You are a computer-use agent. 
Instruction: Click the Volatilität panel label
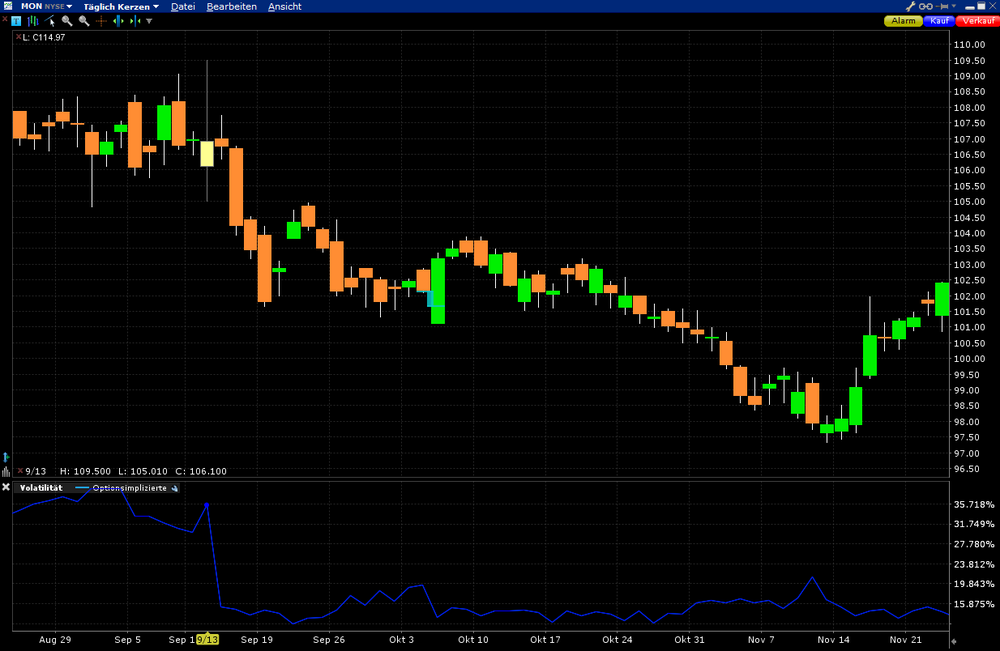point(41,488)
